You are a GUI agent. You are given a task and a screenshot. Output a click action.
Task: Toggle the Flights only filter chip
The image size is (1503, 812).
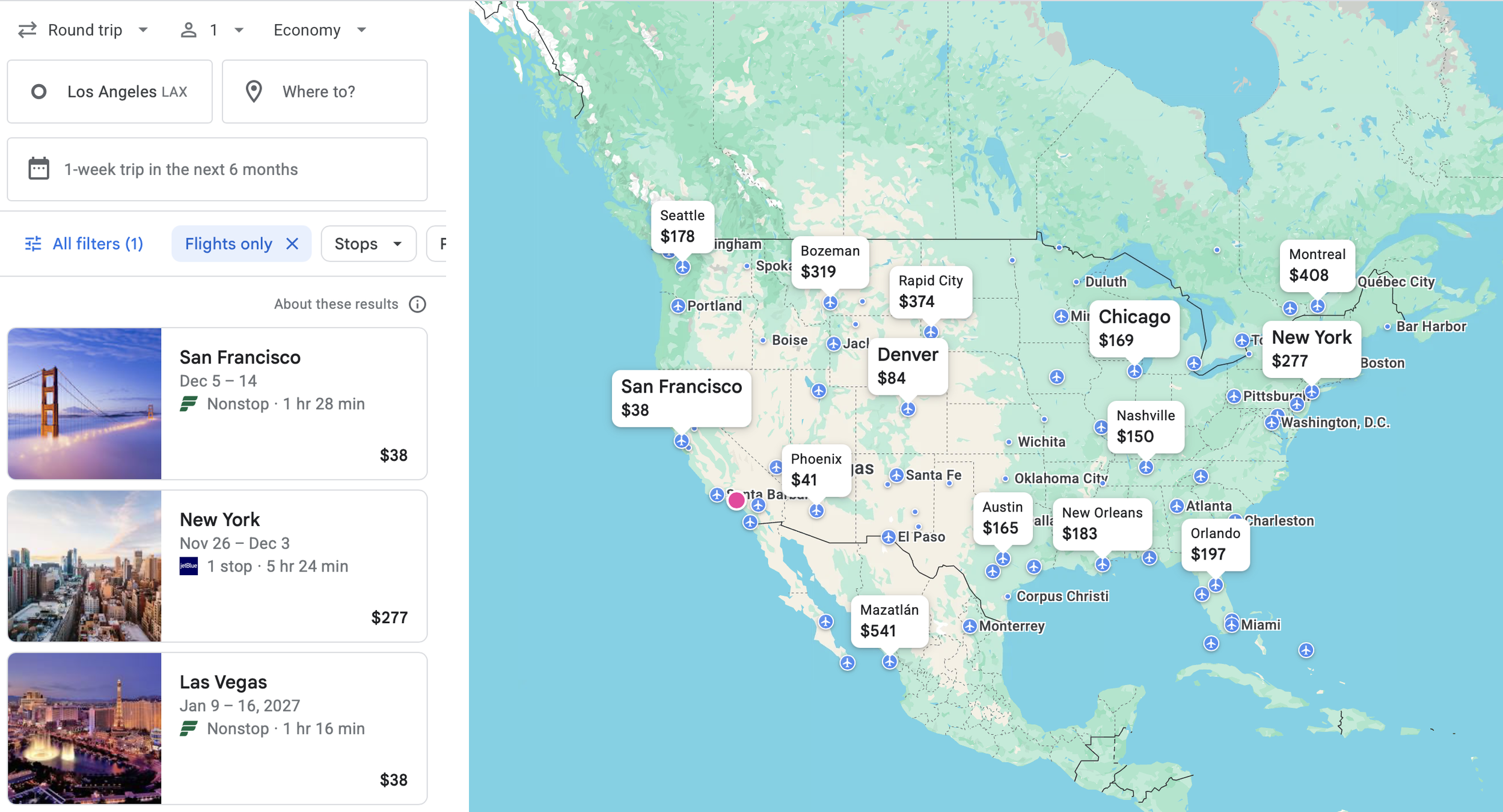[241, 243]
